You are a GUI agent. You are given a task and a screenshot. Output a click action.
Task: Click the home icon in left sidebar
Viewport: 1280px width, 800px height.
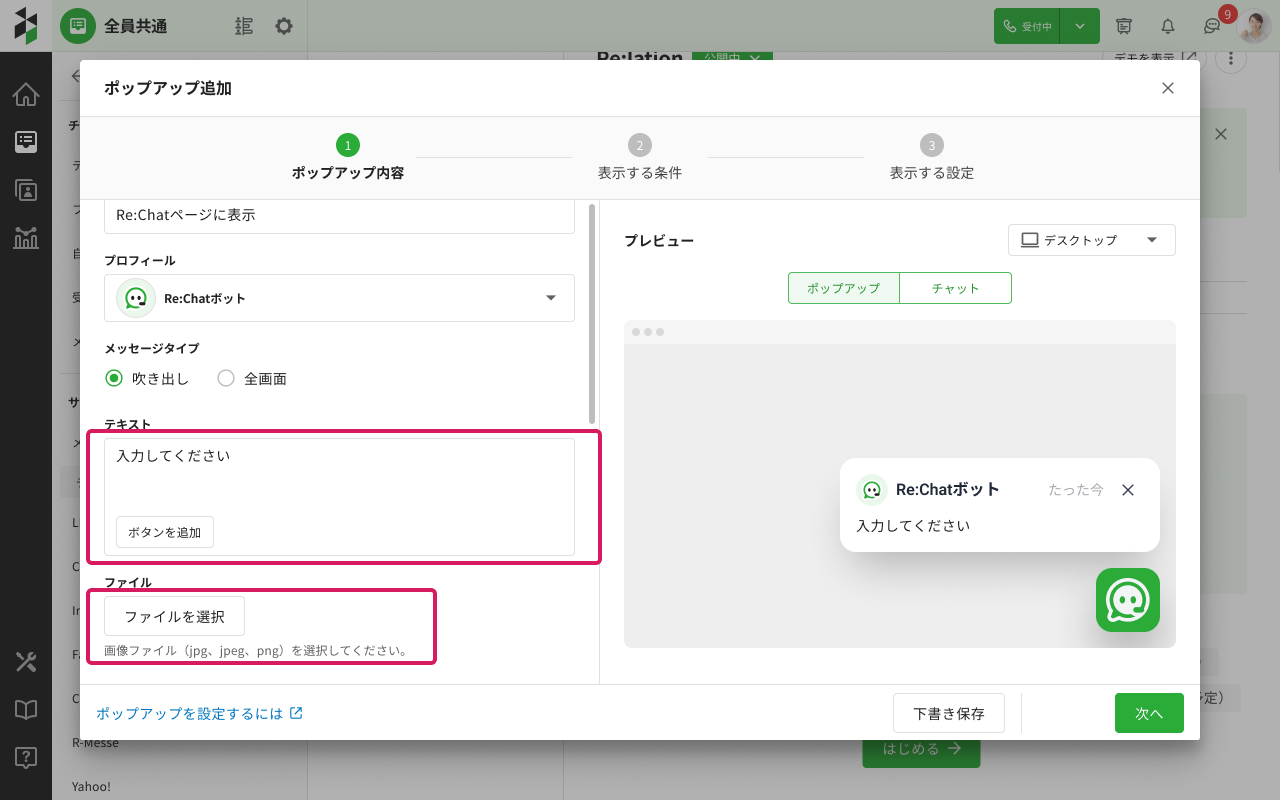click(26, 95)
